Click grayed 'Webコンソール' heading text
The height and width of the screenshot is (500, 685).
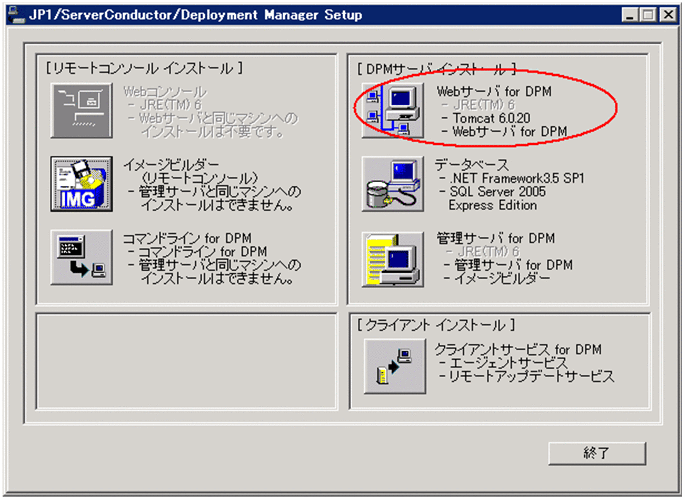165,92
